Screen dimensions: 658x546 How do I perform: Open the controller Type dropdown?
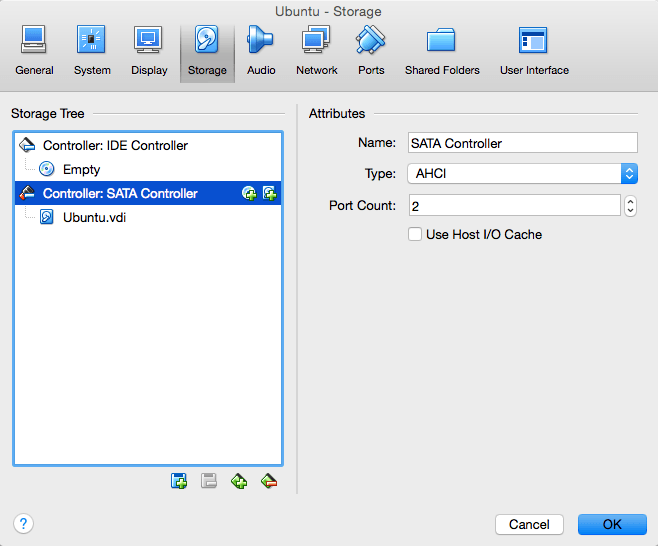tap(522, 173)
